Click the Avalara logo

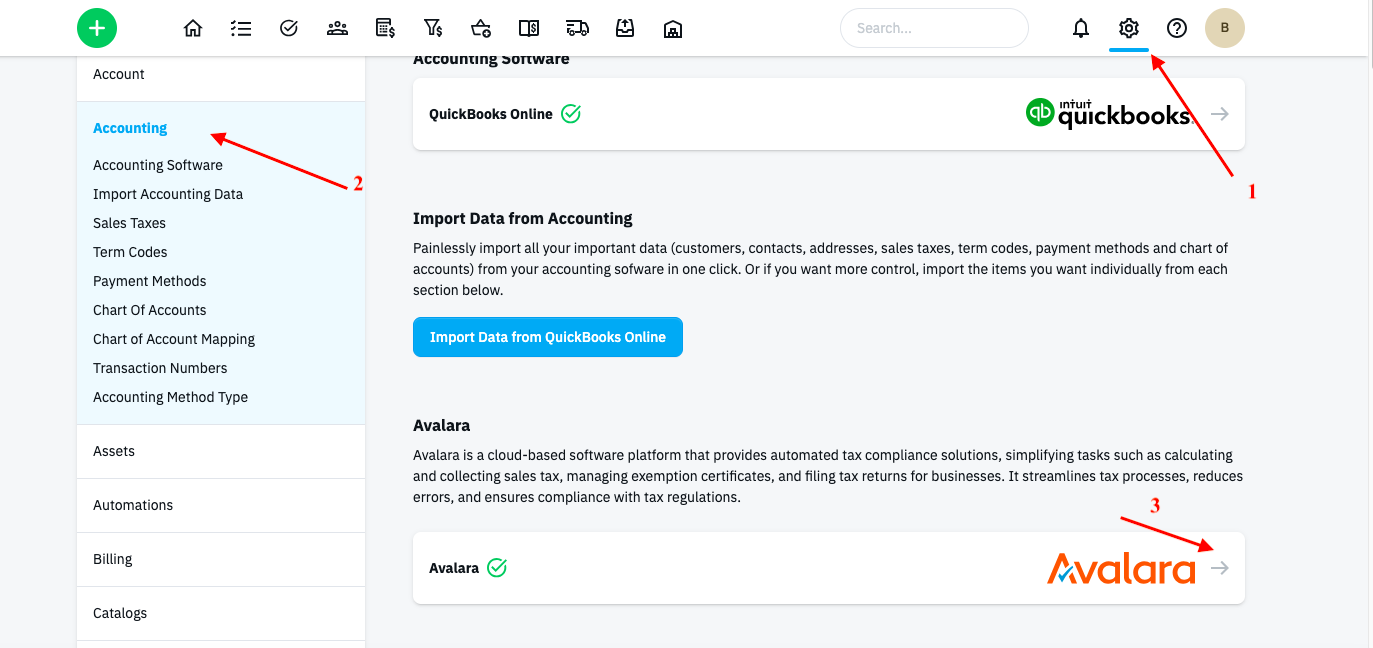1121,568
